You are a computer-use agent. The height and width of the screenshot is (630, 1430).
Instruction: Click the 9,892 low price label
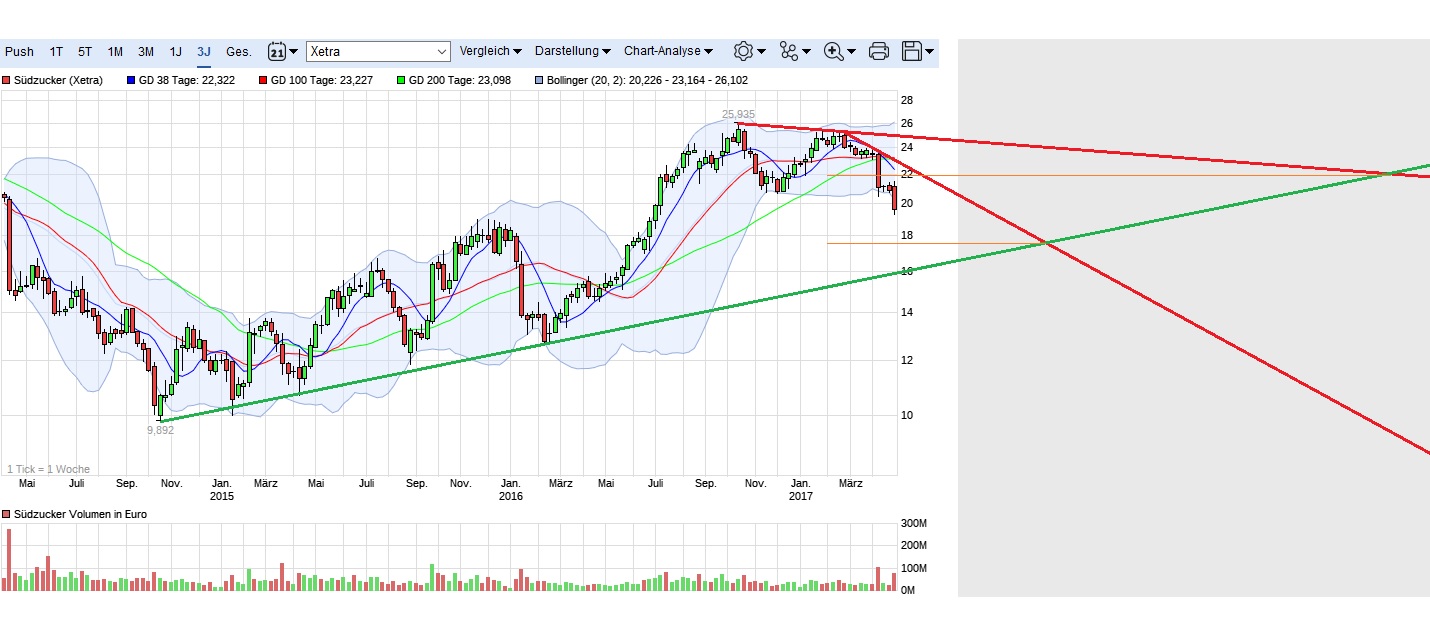pyautogui.click(x=160, y=430)
